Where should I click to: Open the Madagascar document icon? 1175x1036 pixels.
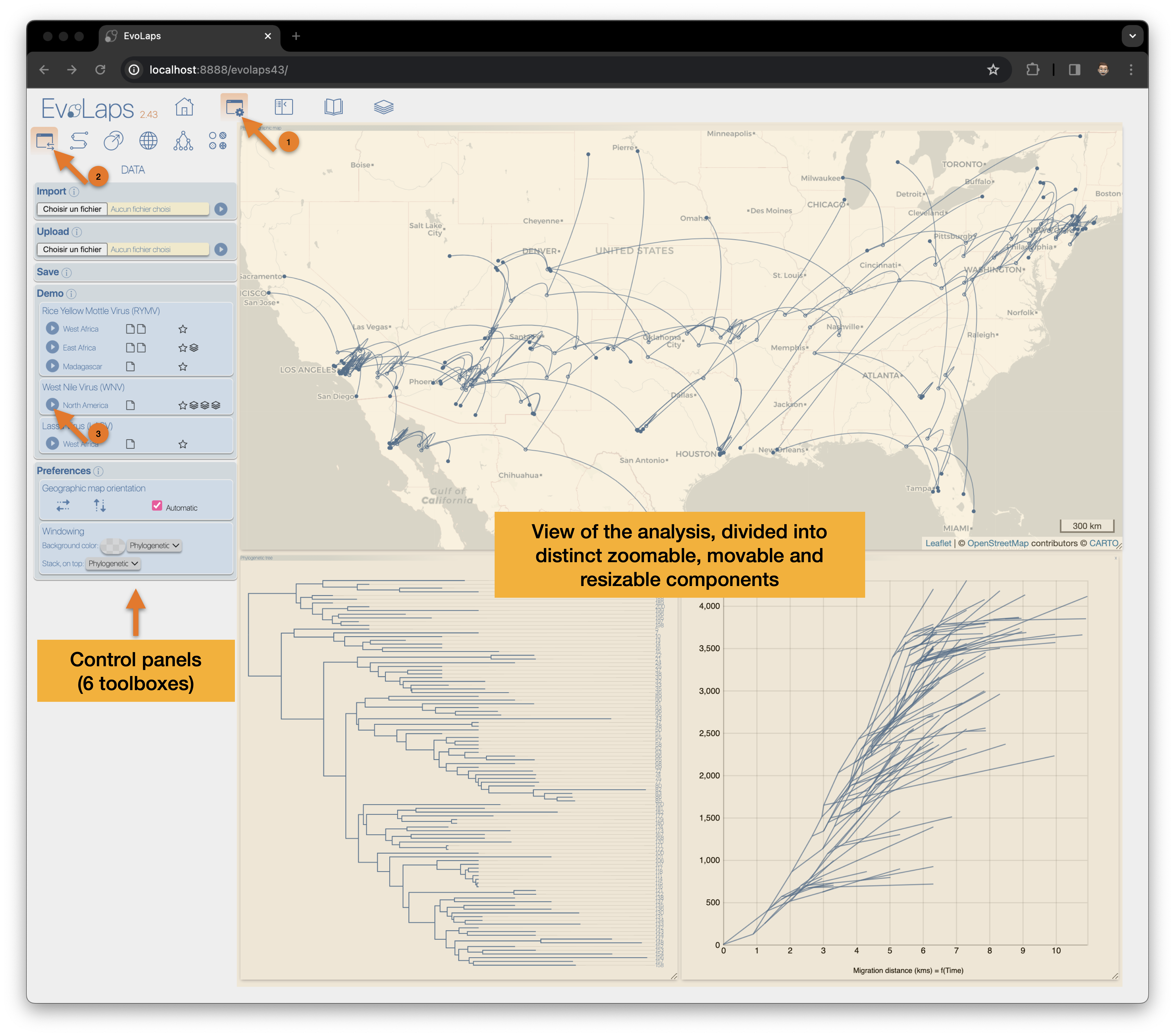131,367
